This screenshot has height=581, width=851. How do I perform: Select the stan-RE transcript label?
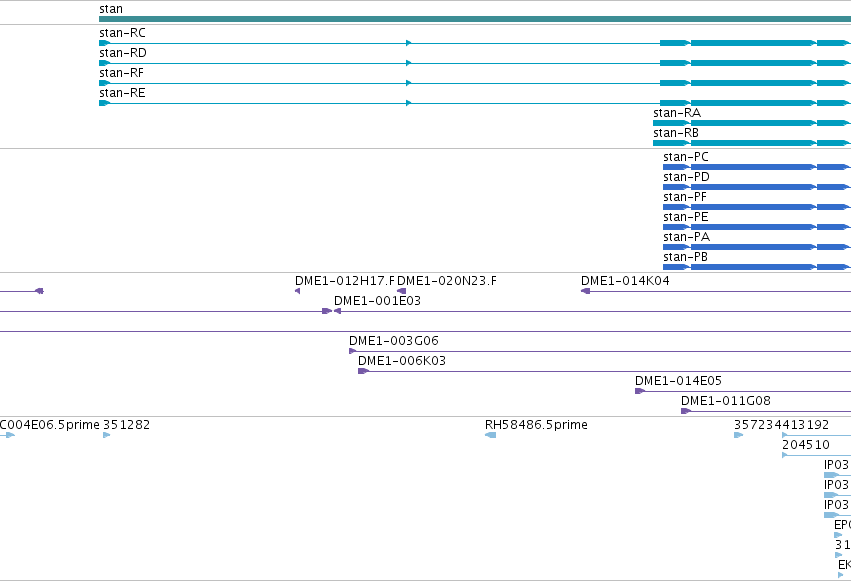[122, 93]
